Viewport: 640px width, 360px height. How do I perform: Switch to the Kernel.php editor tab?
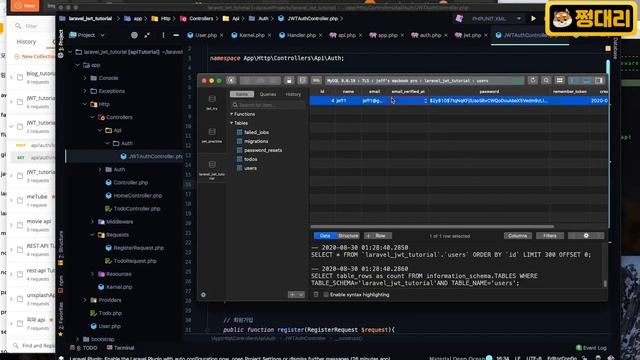pos(251,36)
